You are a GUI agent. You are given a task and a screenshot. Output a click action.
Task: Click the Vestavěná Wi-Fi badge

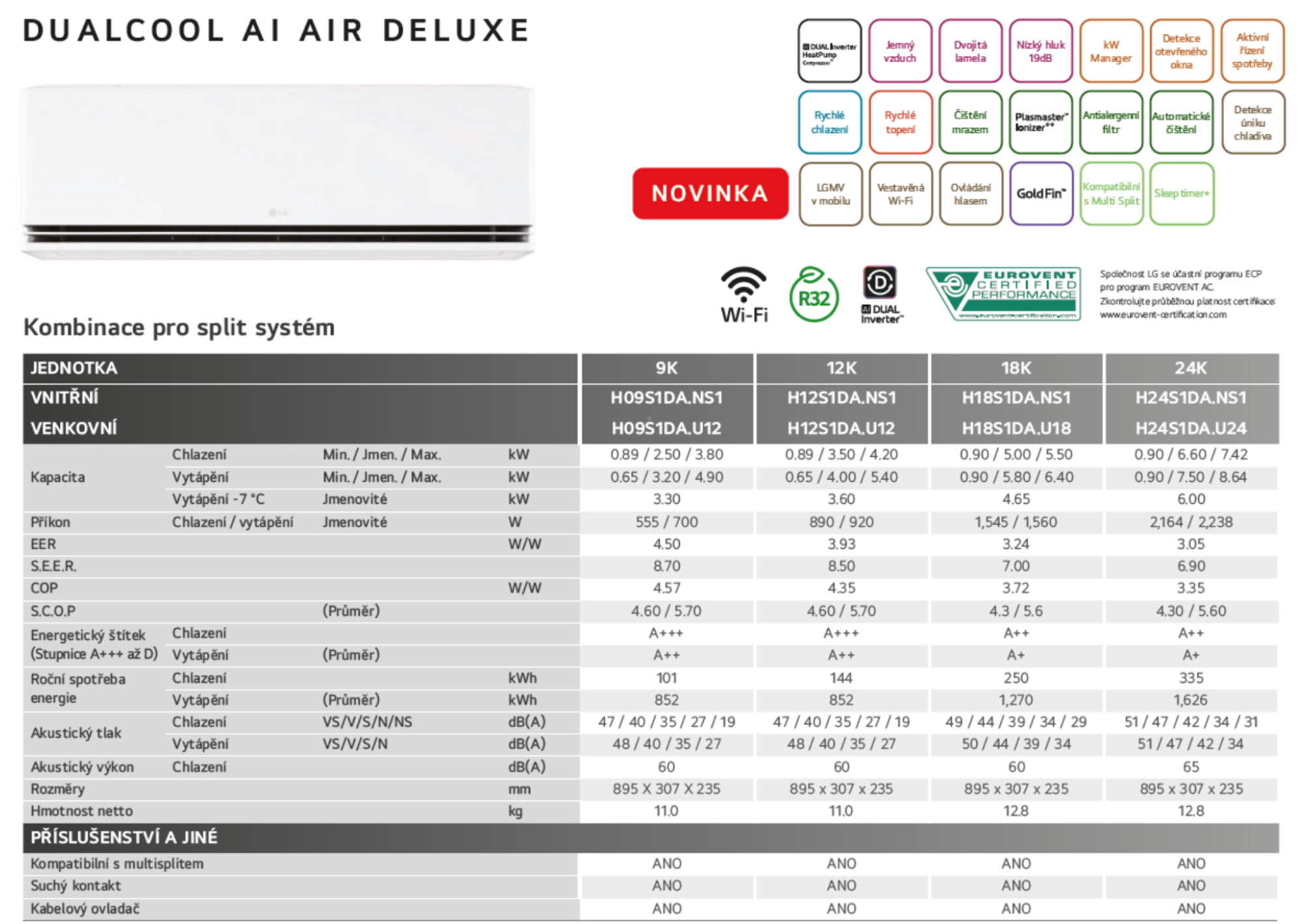(900, 194)
